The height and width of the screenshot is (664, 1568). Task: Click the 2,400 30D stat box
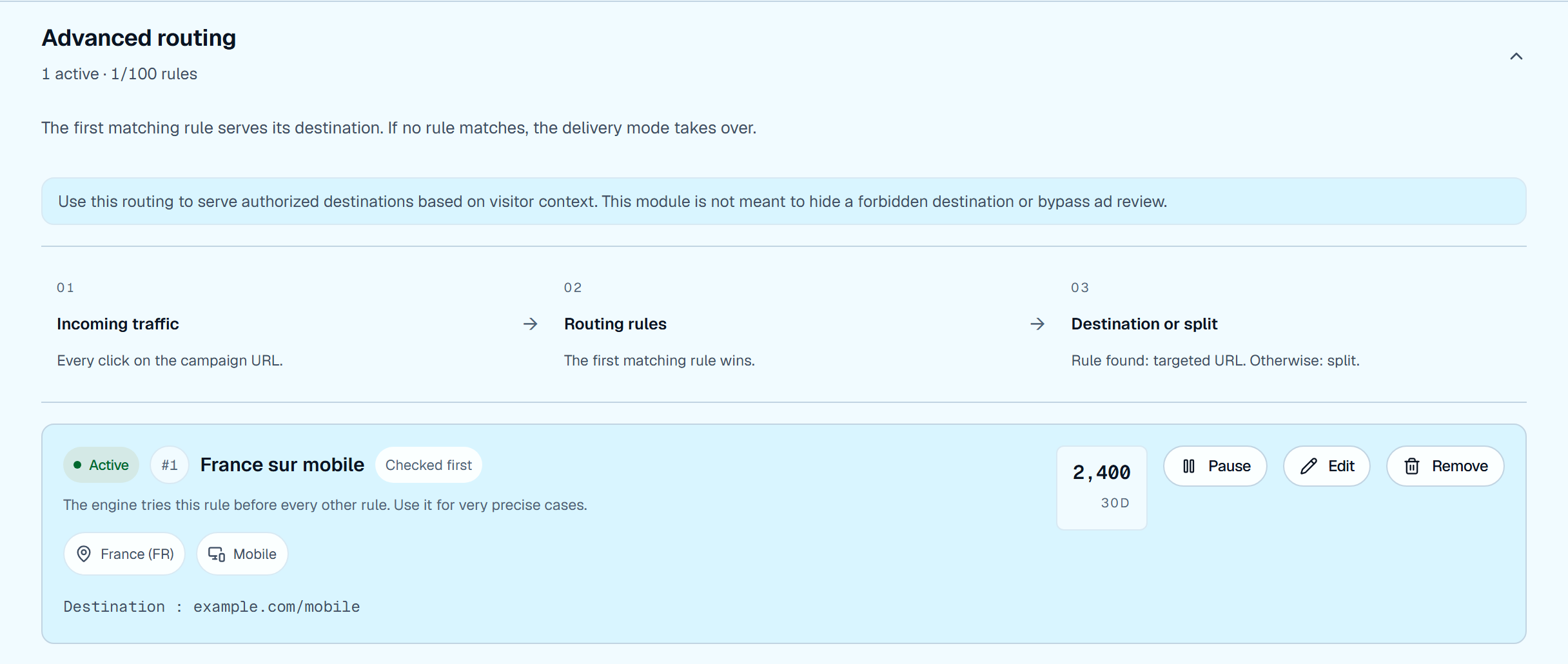[x=1102, y=487]
